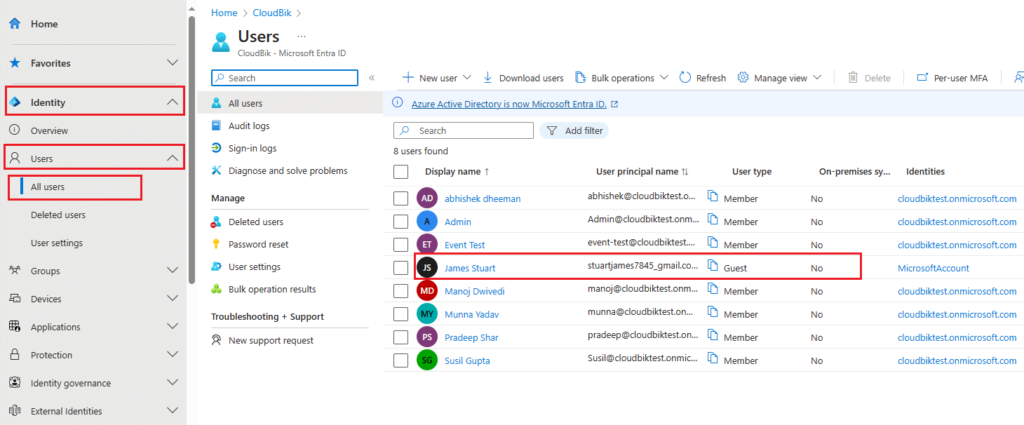The image size is (1024, 425).
Task: Click the Sign-in logs icon
Action: [x=216, y=148]
